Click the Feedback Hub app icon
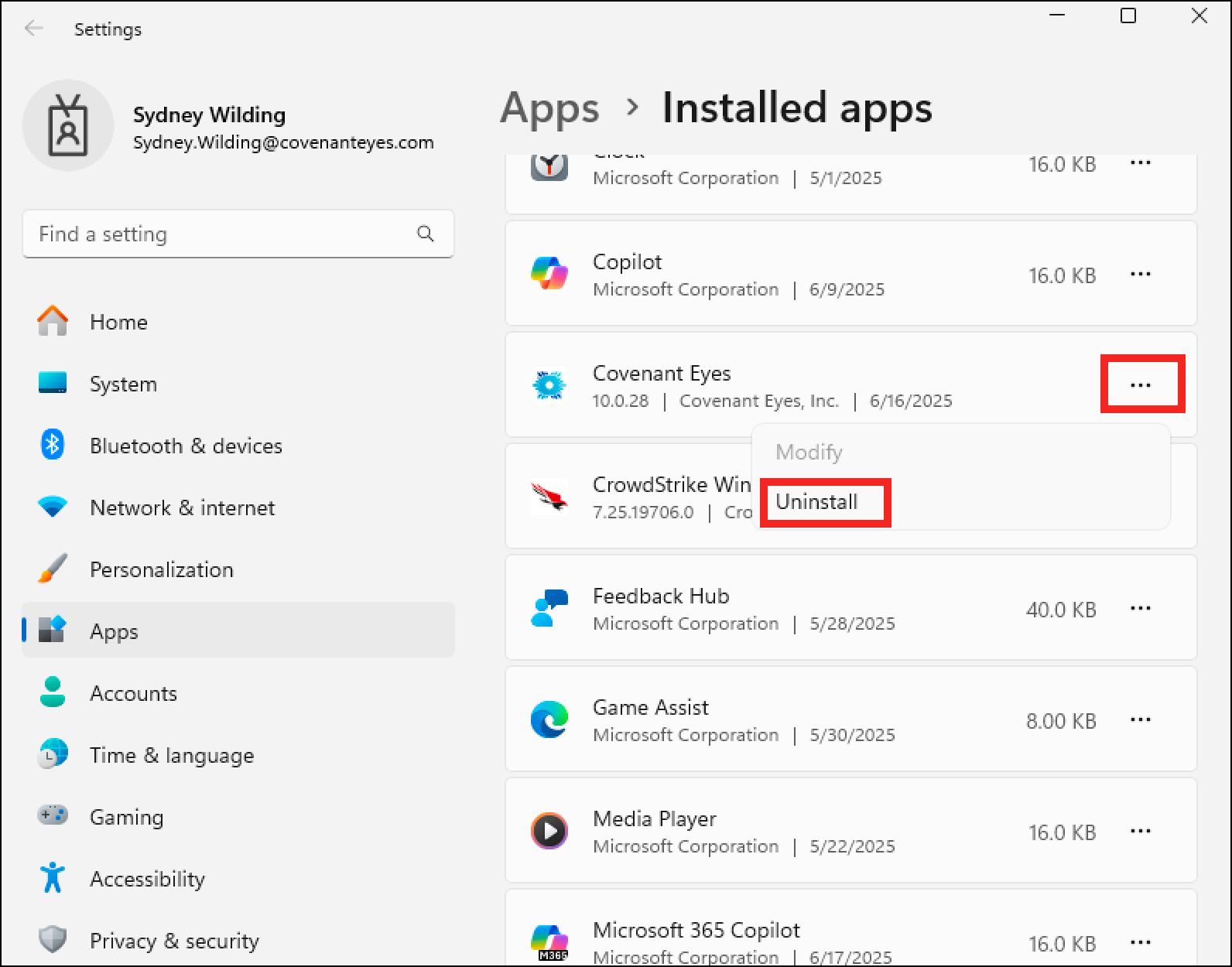 (x=549, y=608)
